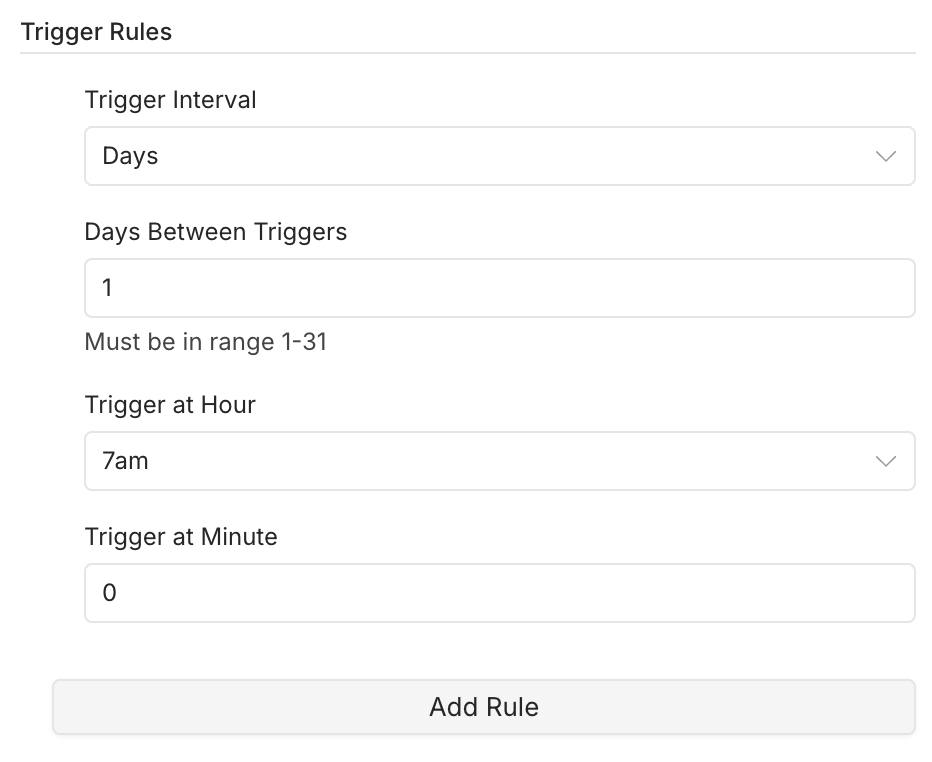This screenshot has height=762, width=932.
Task: Open the Trigger Interval dropdown
Action: pyautogui.click(x=499, y=156)
